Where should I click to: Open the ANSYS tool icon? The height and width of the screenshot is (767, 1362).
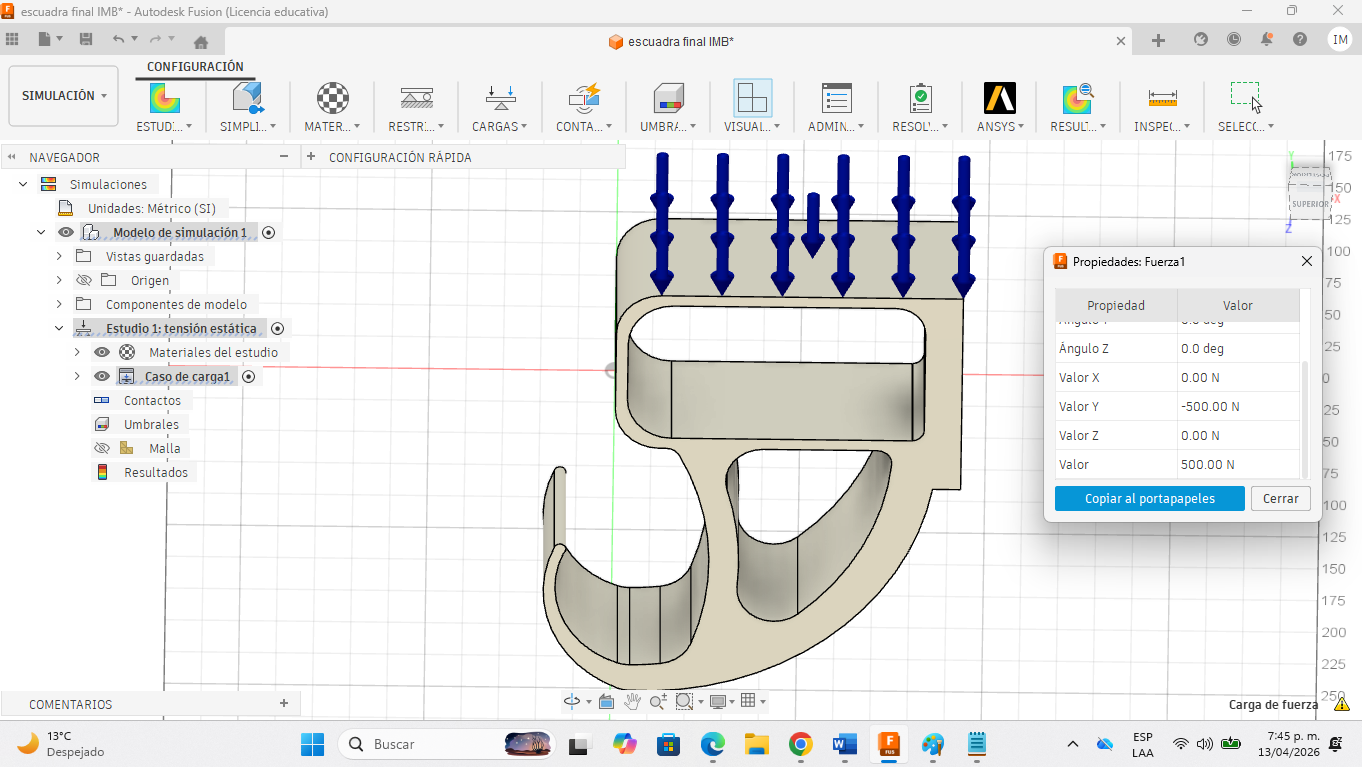[x=999, y=99]
